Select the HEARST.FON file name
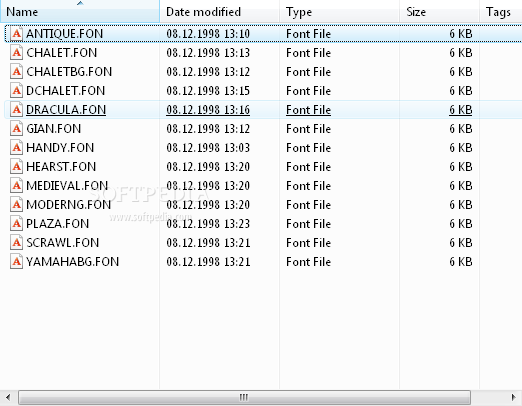522x406 pixels. 61,167
